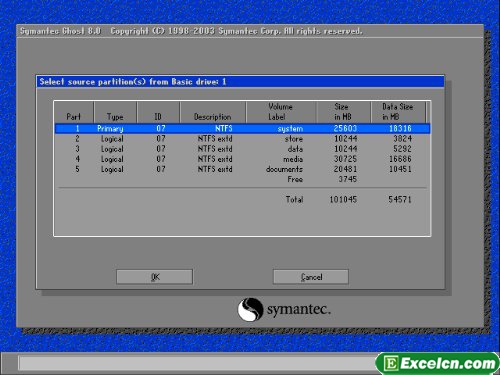The width and height of the screenshot is (500, 375).
Task: Click the 10451 data size value
Action: coord(400,169)
